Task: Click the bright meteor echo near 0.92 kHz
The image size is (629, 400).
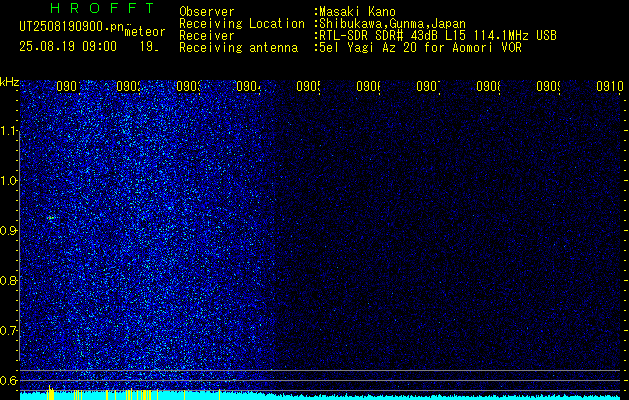Action: [x=51, y=218]
